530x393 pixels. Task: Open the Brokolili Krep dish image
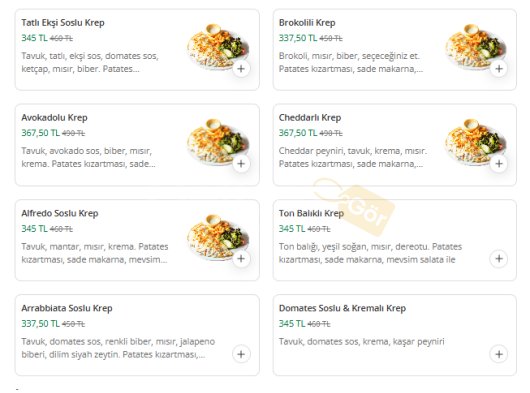(x=476, y=46)
